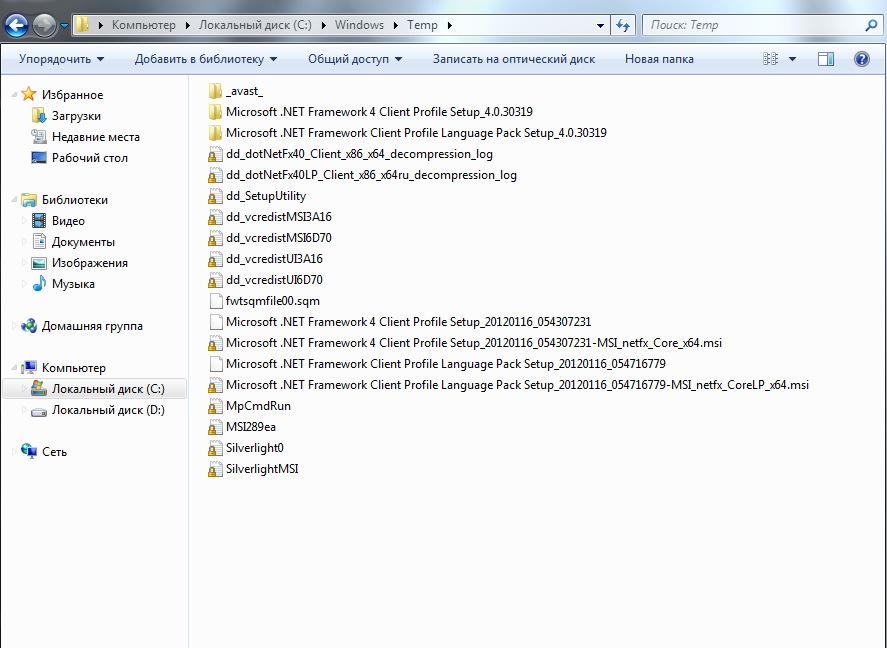Open the _avast_ folder
Viewport: 887px width, 648px height.
tap(244, 91)
